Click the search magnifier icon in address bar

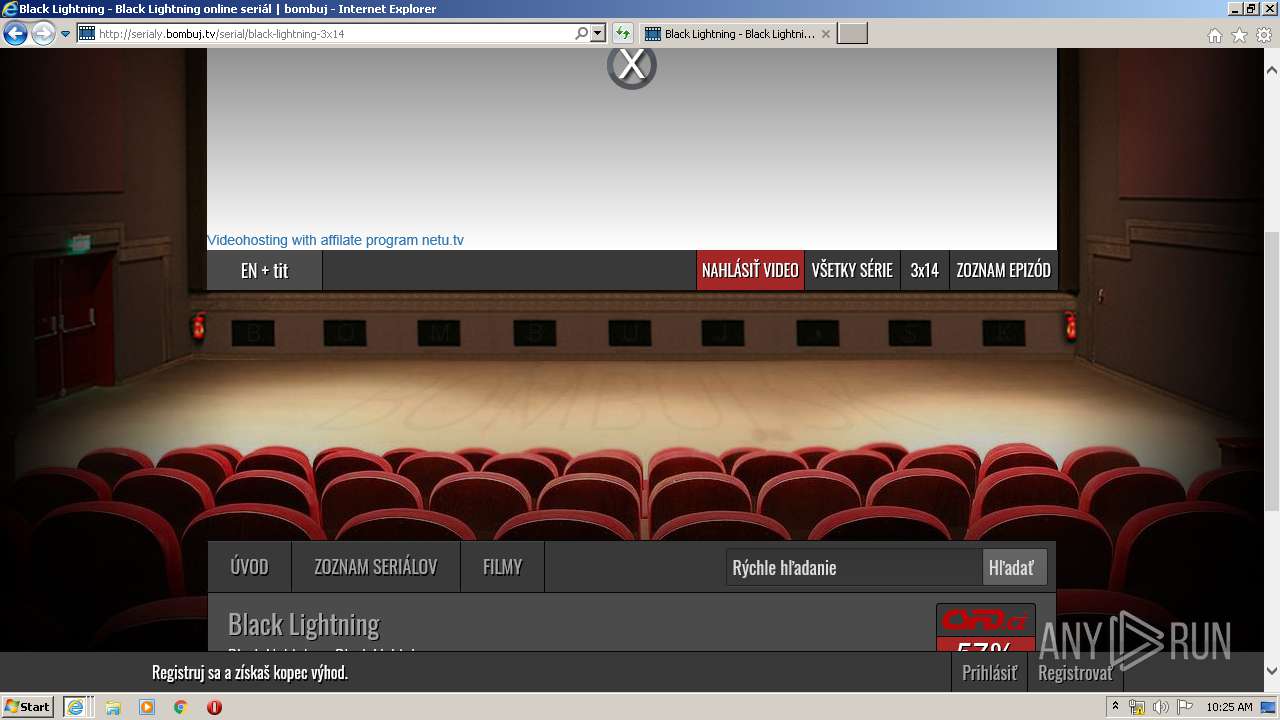[582, 33]
